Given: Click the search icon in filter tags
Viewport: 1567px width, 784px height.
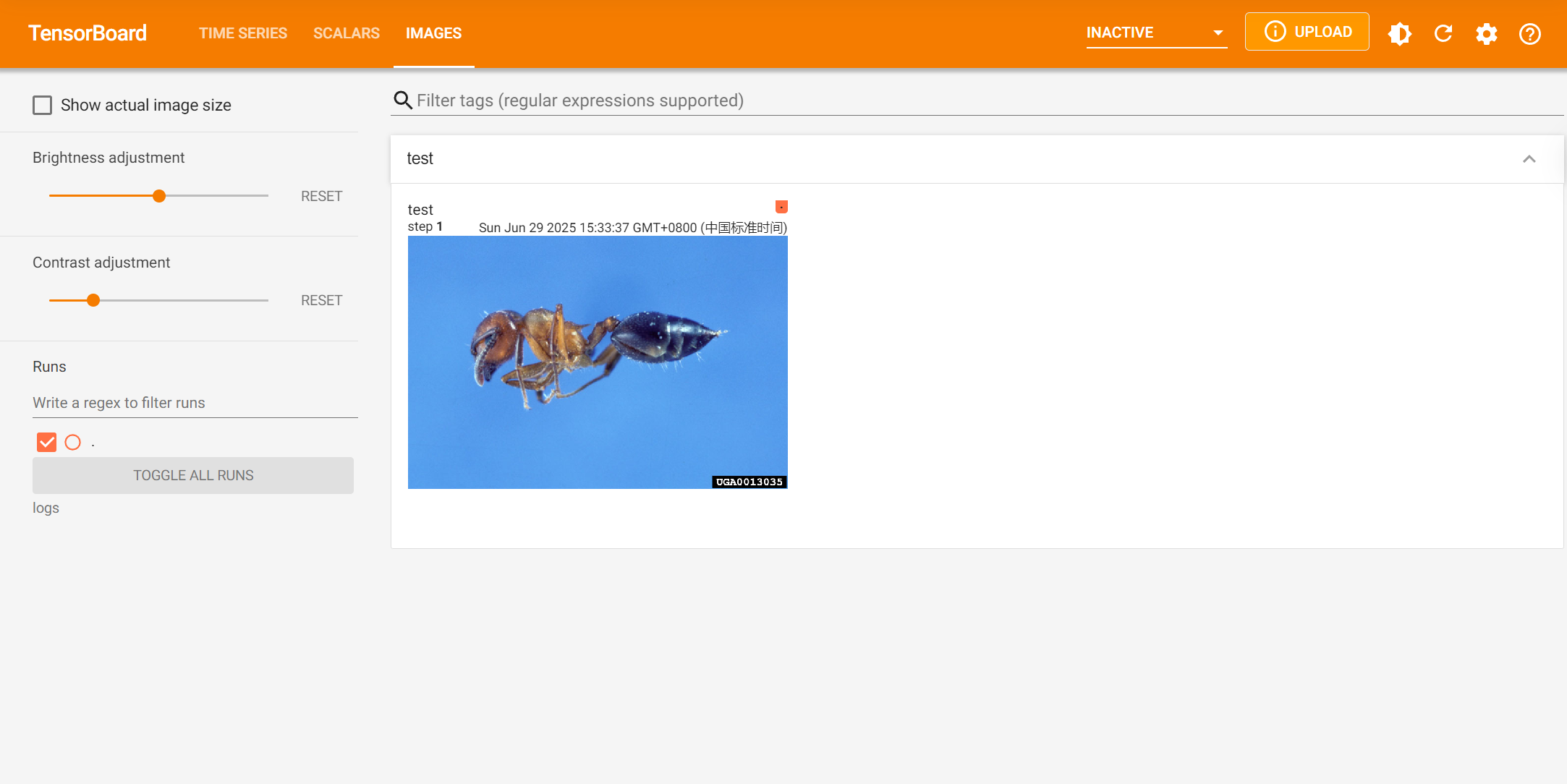Looking at the screenshot, I should click(402, 101).
